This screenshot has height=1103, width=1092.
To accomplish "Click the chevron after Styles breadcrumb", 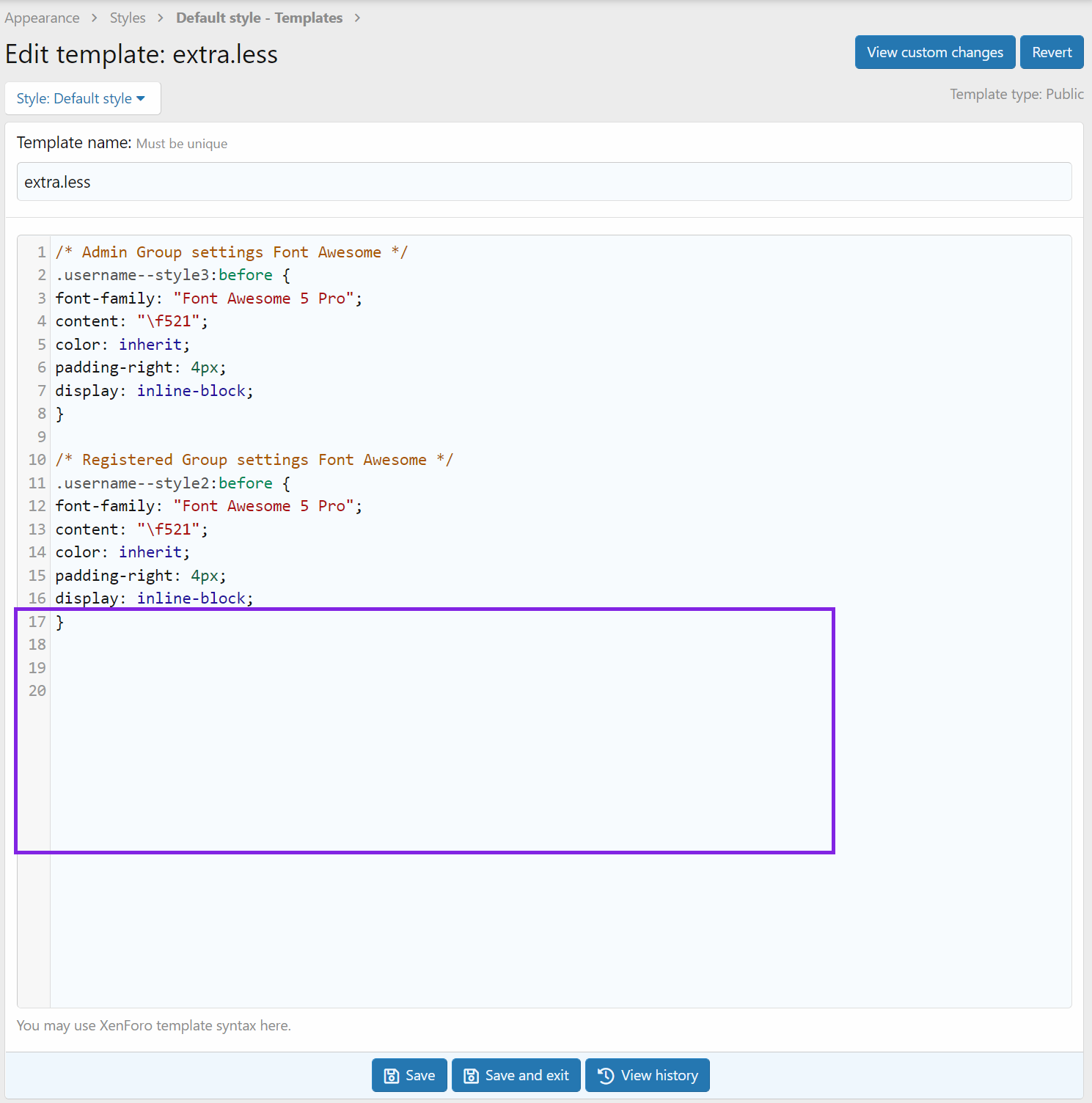I will 161,18.
